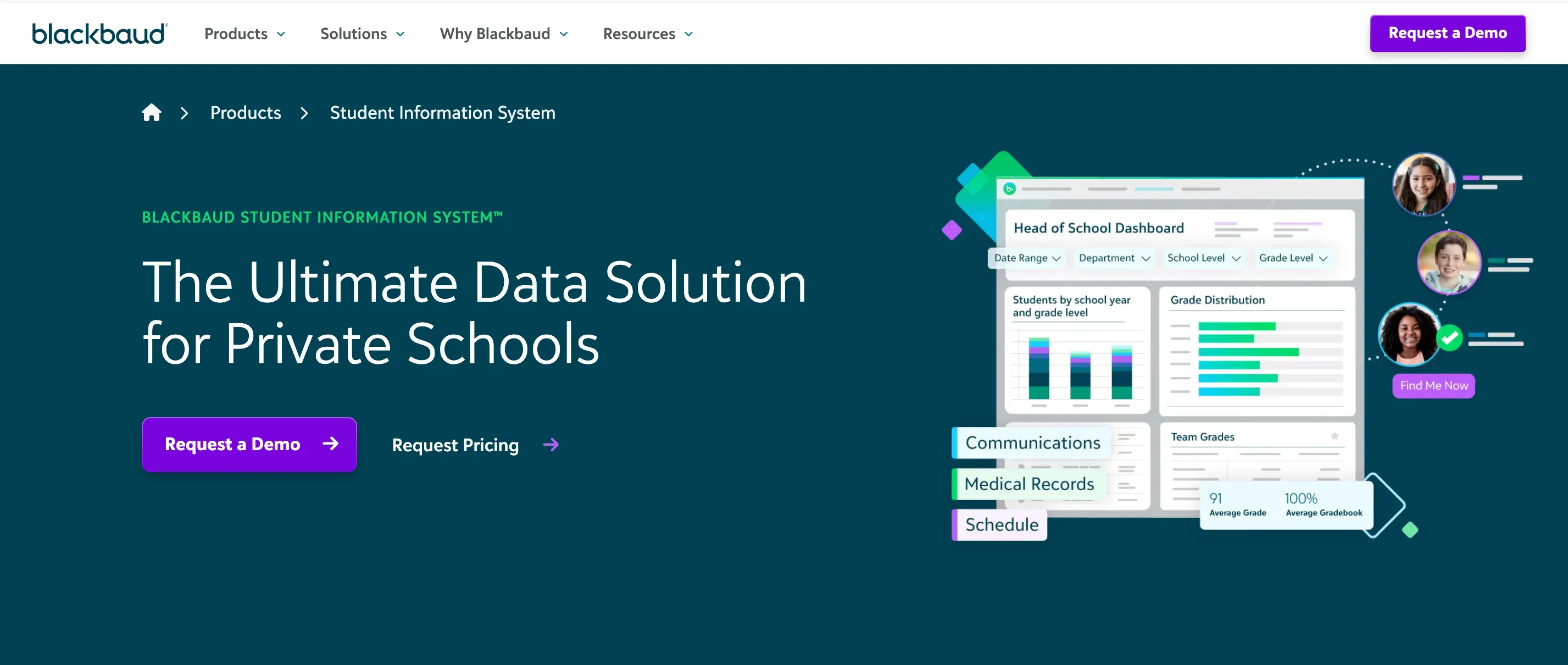Click the middle boy student avatar
Image resolution: width=1568 pixels, height=665 pixels.
[x=1449, y=262]
